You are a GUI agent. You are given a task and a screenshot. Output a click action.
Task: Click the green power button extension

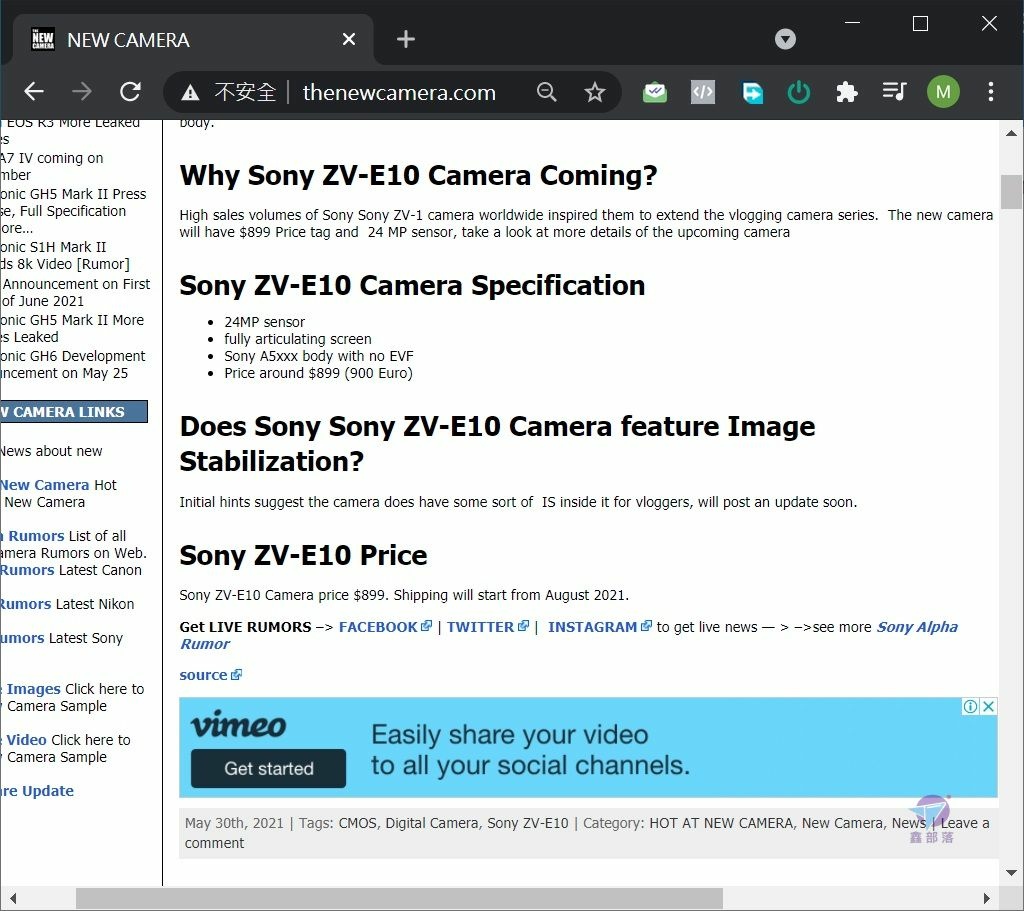(x=799, y=92)
